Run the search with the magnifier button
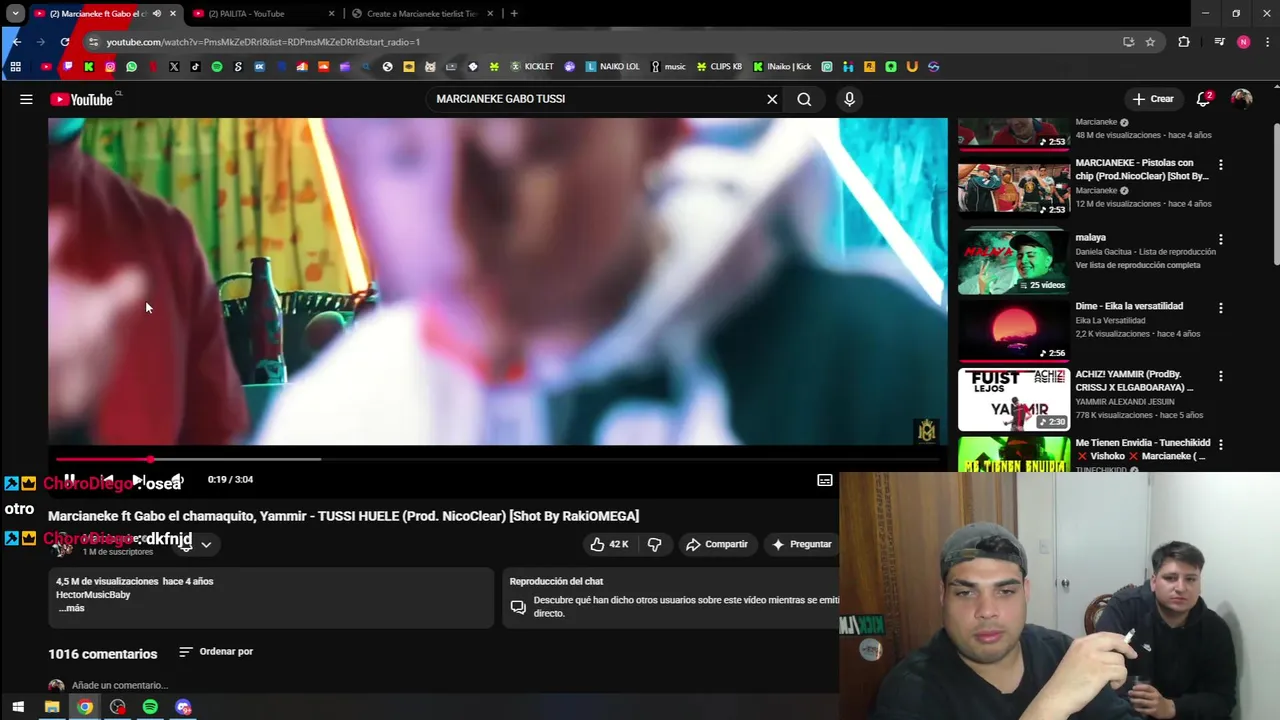1280x720 pixels. [x=804, y=99]
